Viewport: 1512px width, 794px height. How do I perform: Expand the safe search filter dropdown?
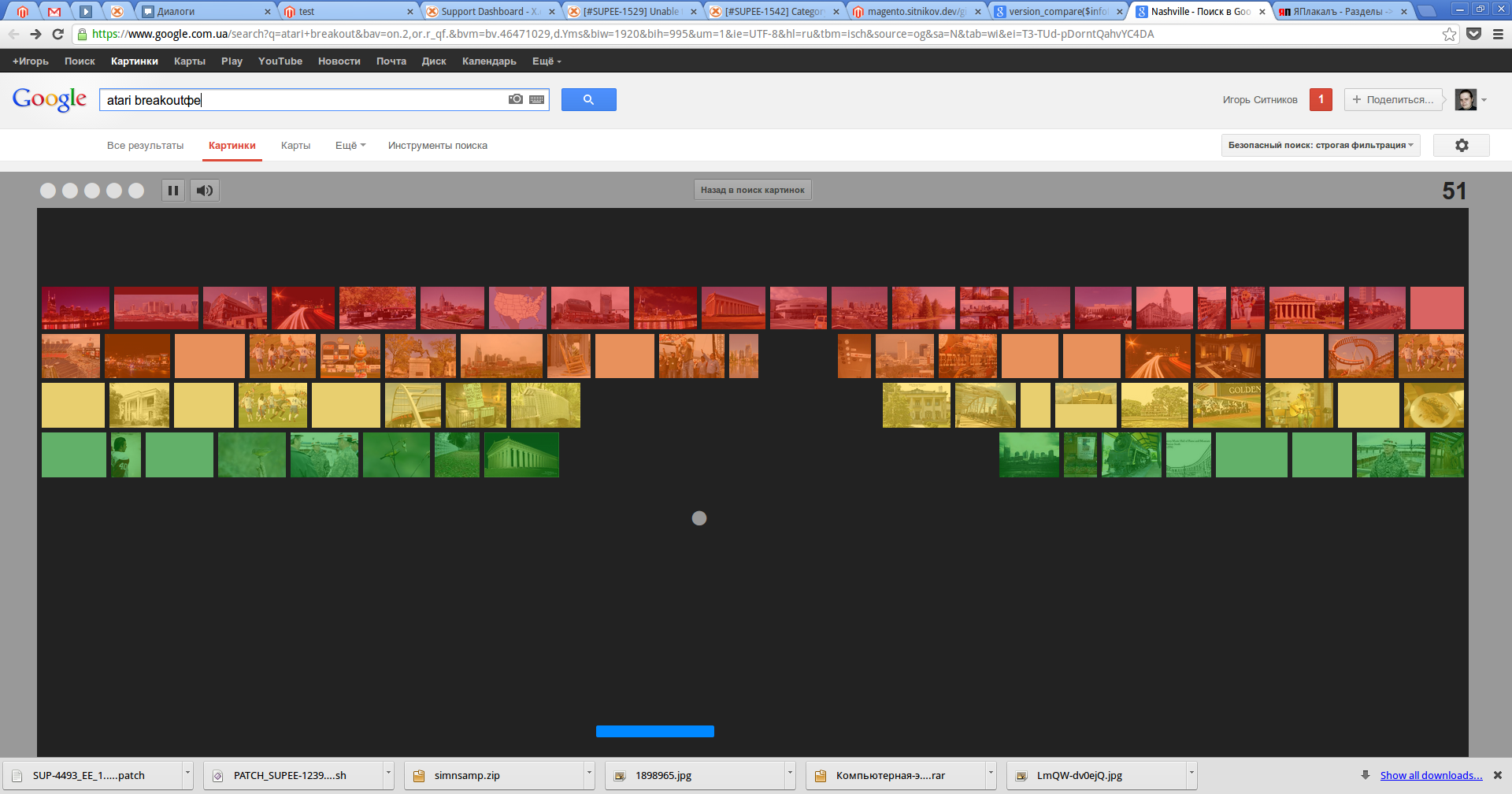[x=1321, y=146]
